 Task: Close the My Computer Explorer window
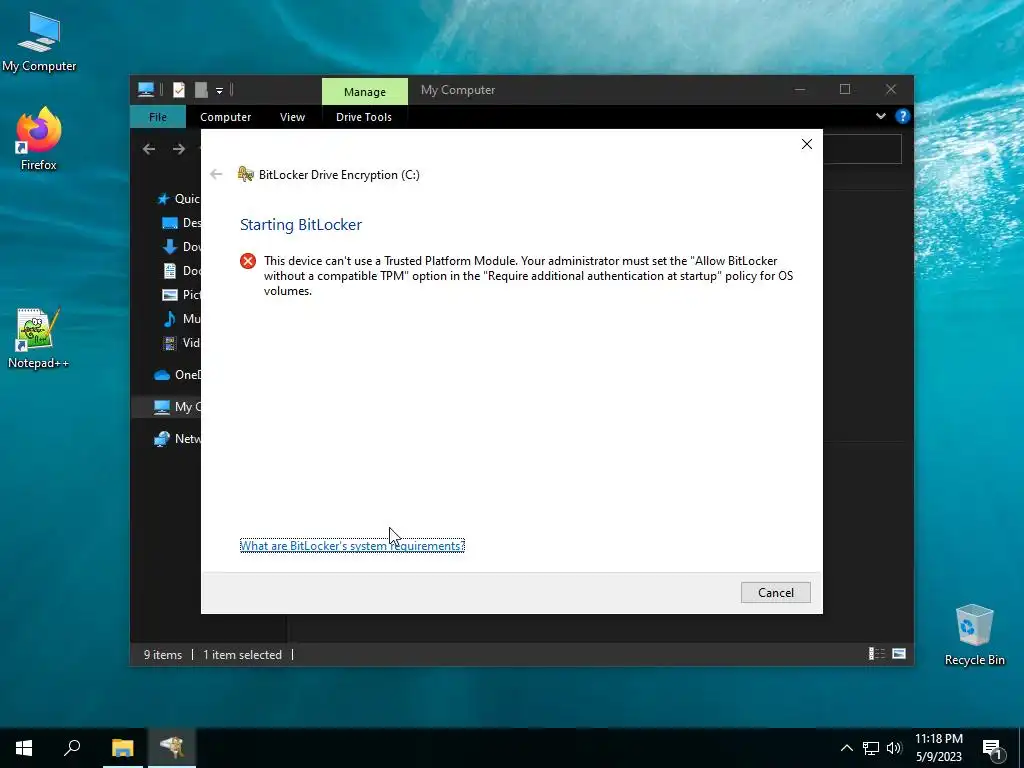click(891, 89)
